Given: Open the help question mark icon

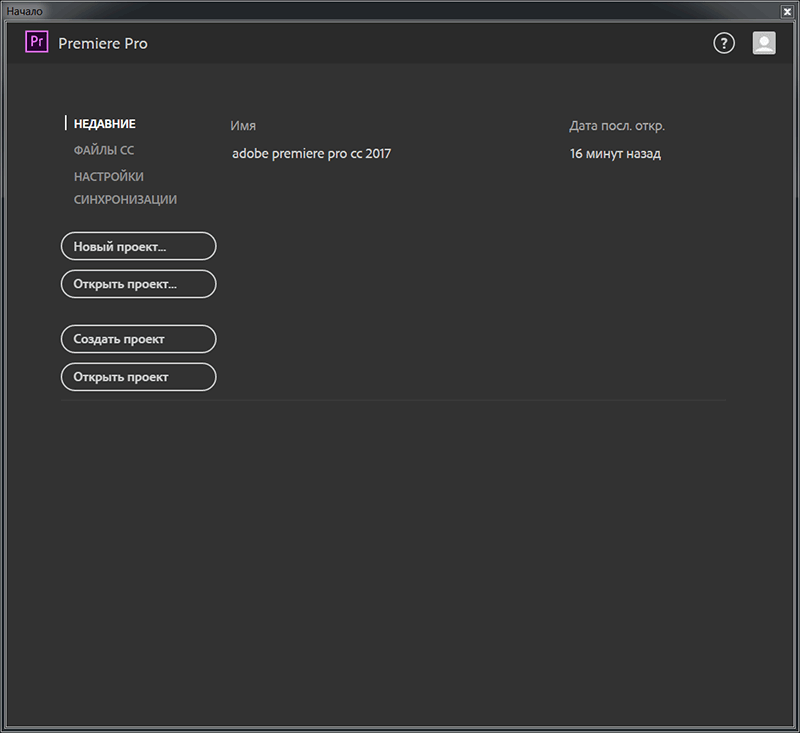Looking at the screenshot, I should pyautogui.click(x=723, y=43).
